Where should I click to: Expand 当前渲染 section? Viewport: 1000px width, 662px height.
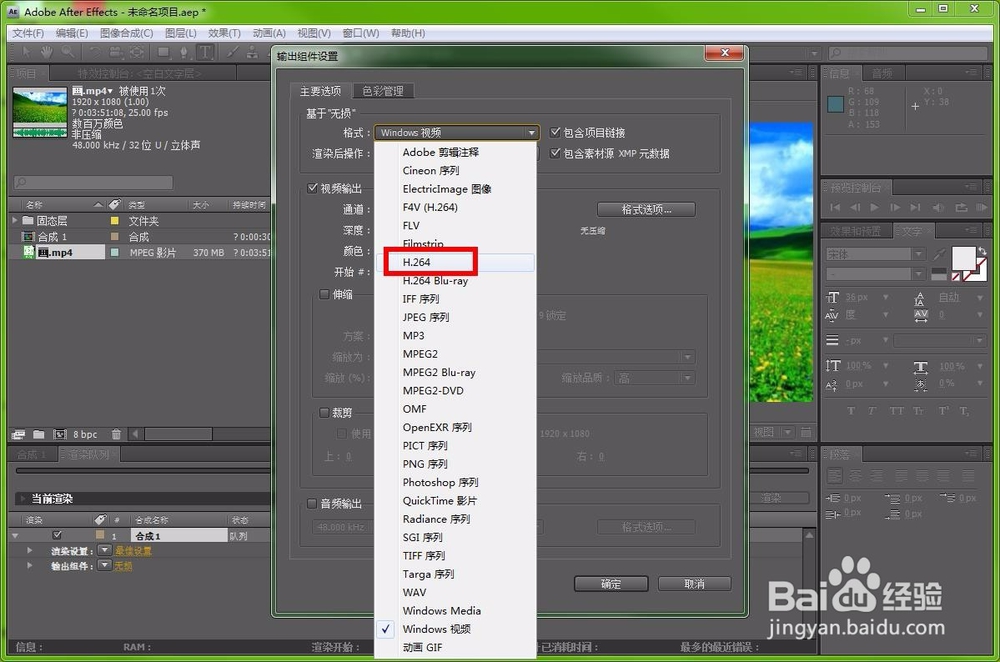(x=23, y=499)
